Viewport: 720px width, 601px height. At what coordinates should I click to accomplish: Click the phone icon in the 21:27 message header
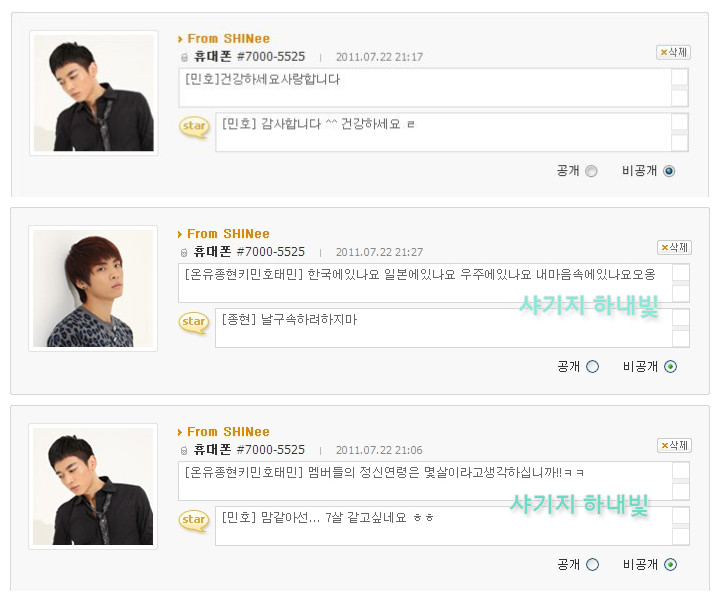[x=184, y=253]
